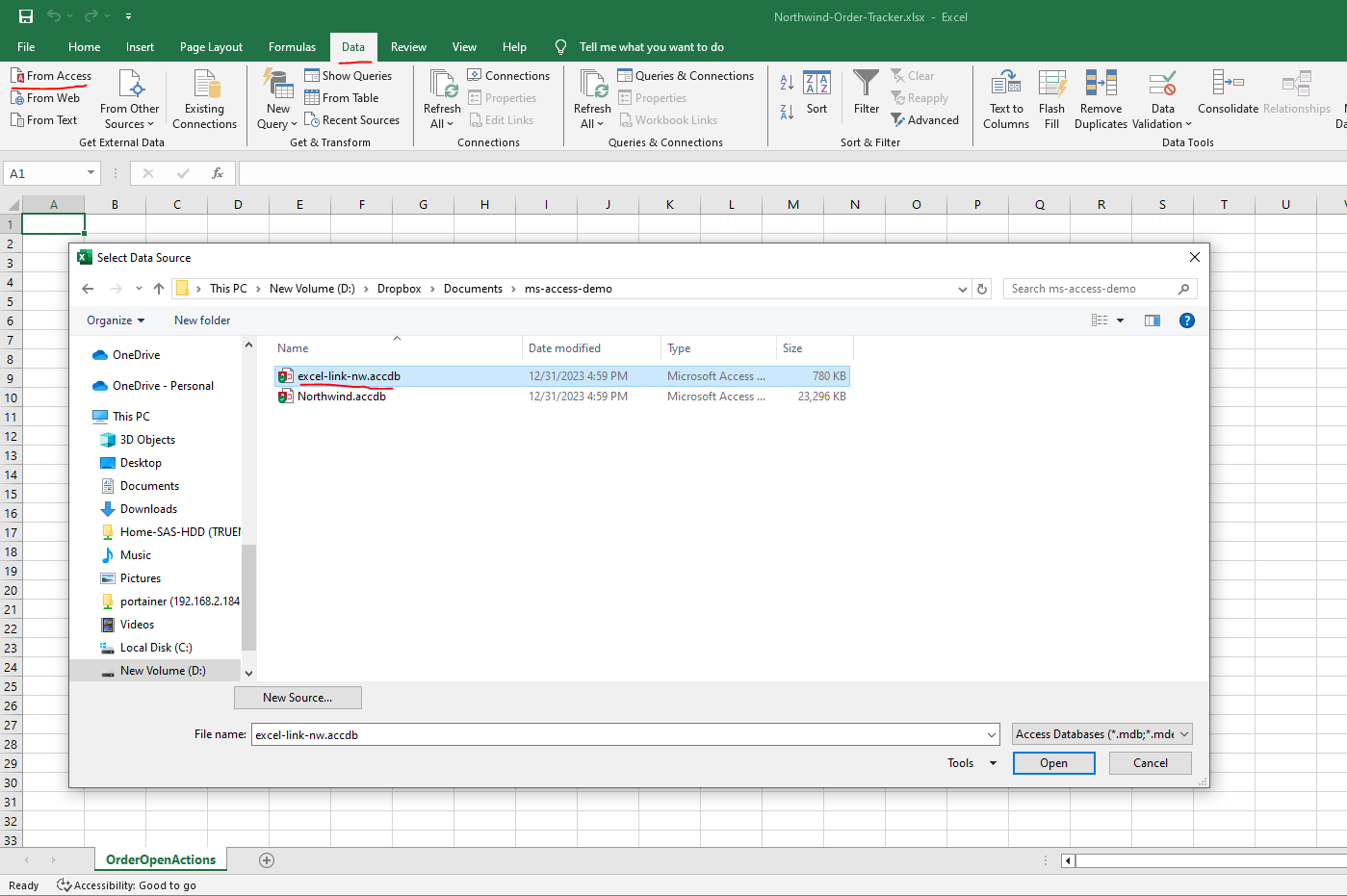
Task: Click From Table command
Action: click(342, 98)
